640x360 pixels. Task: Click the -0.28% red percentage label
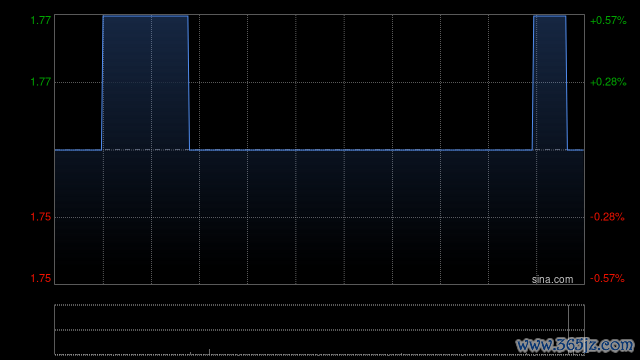click(x=607, y=217)
